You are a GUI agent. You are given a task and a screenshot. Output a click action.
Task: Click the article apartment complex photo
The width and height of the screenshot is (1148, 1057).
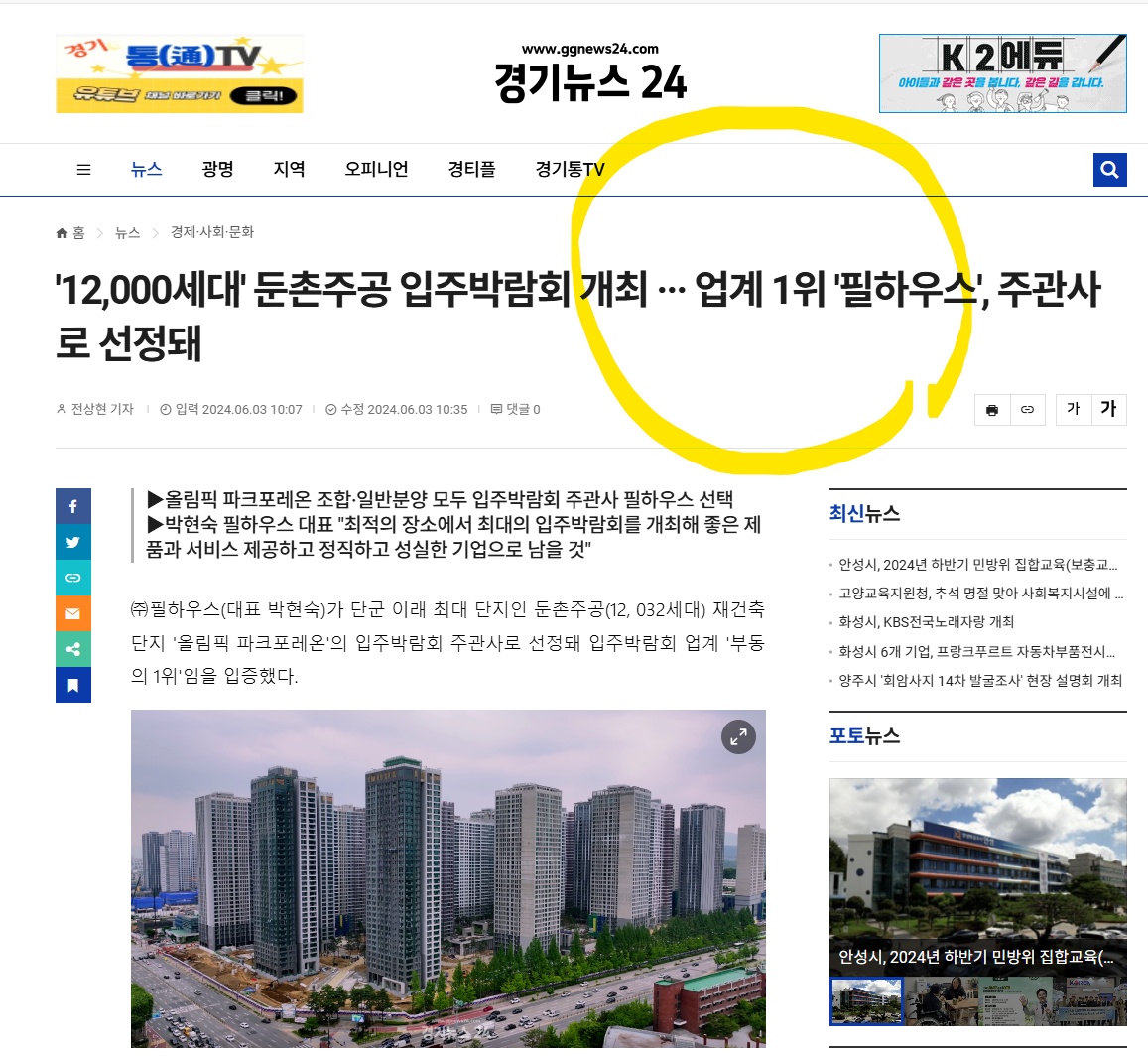(448, 878)
